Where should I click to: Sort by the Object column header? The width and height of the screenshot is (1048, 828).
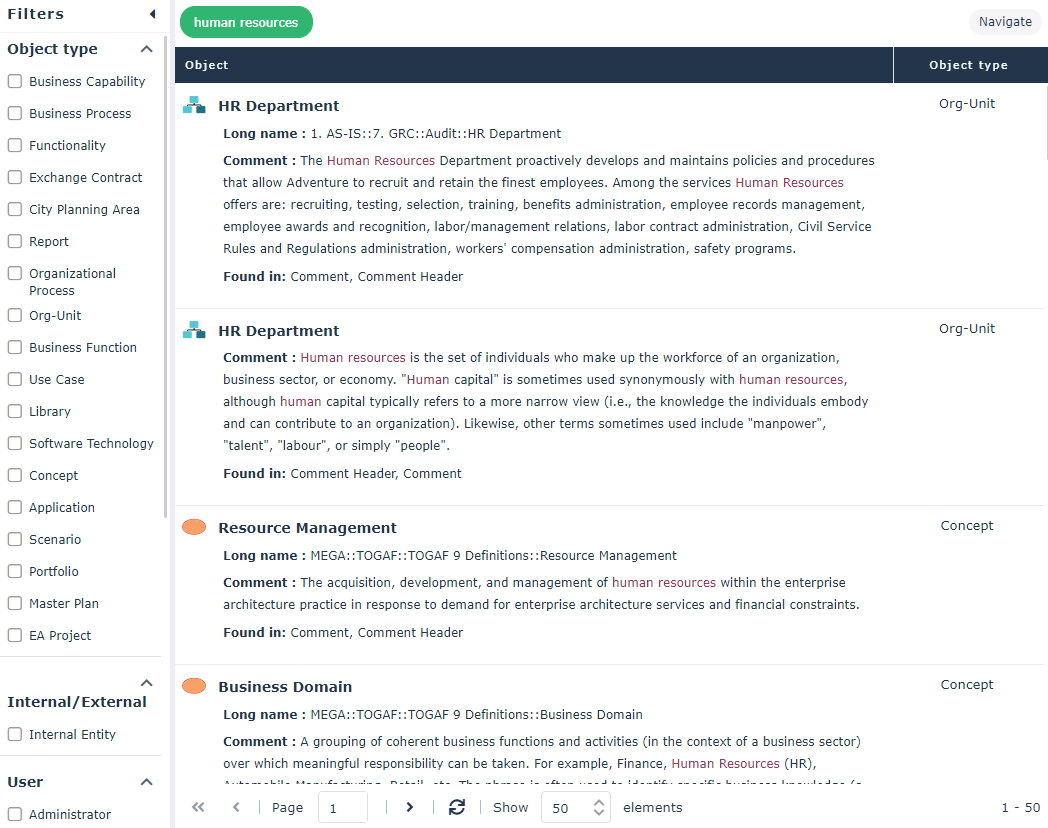tap(207, 65)
